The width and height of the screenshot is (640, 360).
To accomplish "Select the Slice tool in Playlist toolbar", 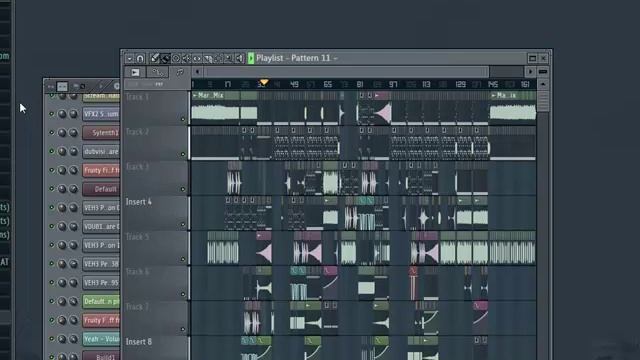I will [208, 59].
